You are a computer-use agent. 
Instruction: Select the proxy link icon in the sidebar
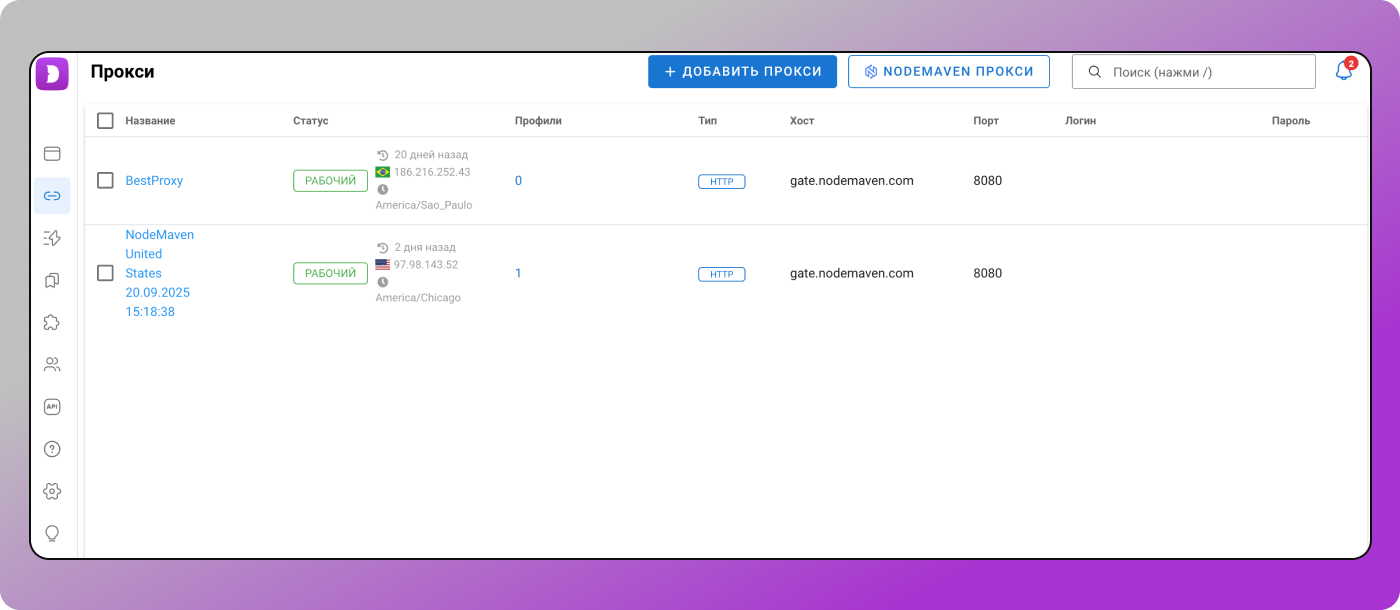pyautogui.click(x=52, y=196)
